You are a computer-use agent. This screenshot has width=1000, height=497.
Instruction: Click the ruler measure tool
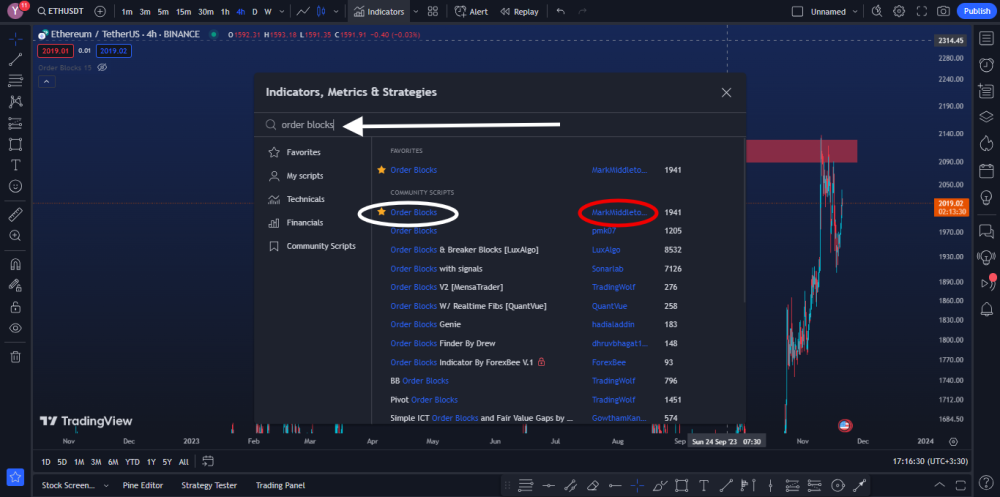tap(15, 214)
